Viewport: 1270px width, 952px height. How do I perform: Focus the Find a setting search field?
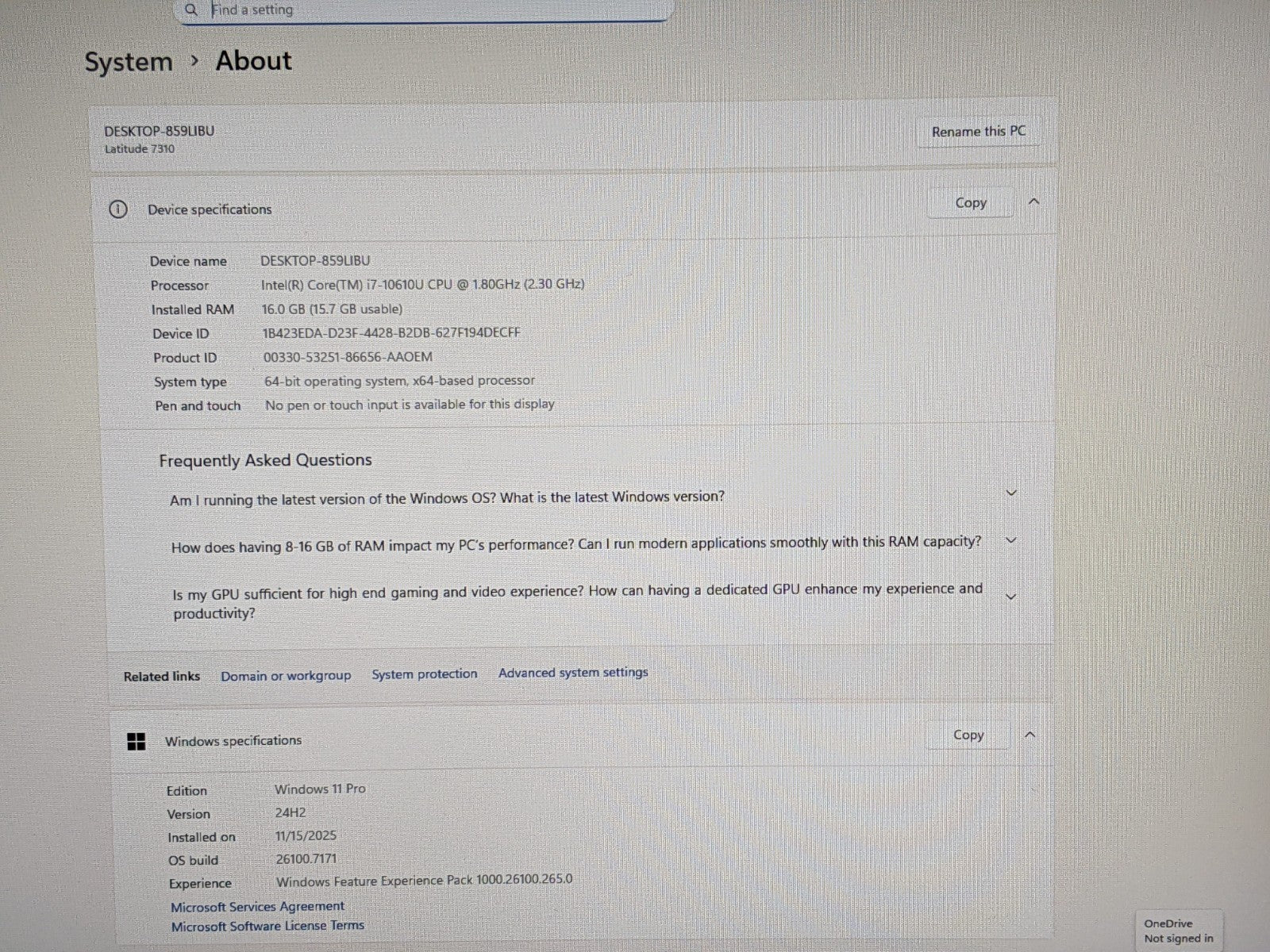click(429, 10)
